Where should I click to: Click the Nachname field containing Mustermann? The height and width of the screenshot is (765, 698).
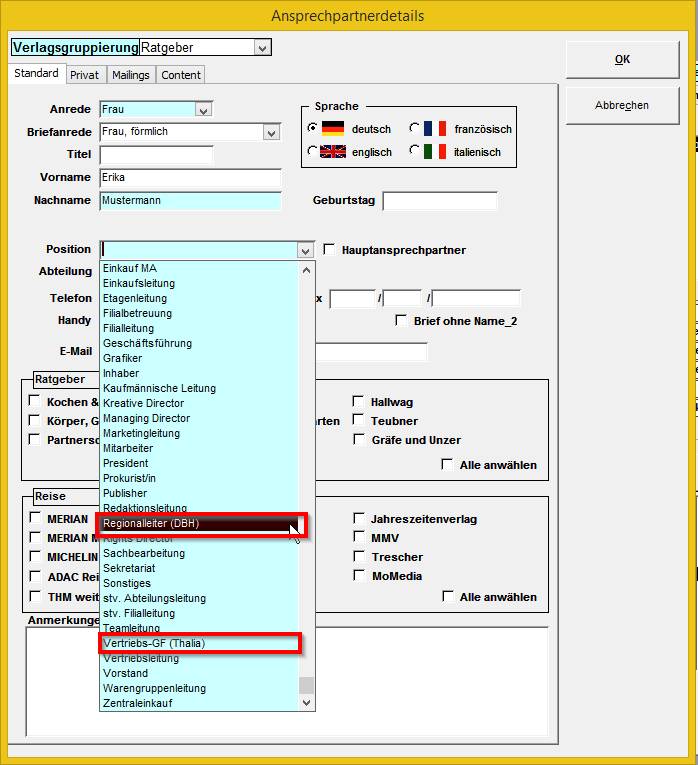[190, 201]
